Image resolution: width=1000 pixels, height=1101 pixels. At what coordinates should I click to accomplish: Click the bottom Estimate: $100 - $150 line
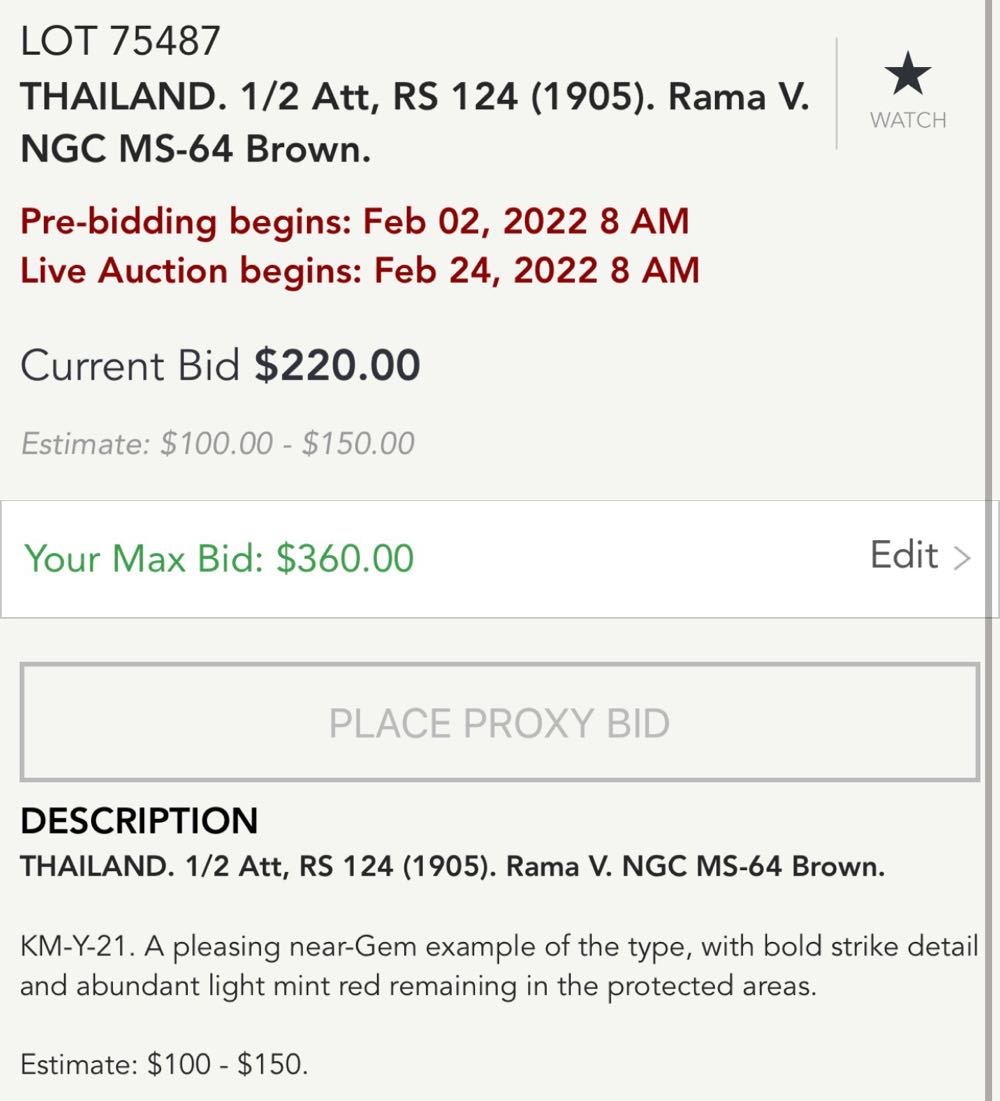coord(164,1064)
